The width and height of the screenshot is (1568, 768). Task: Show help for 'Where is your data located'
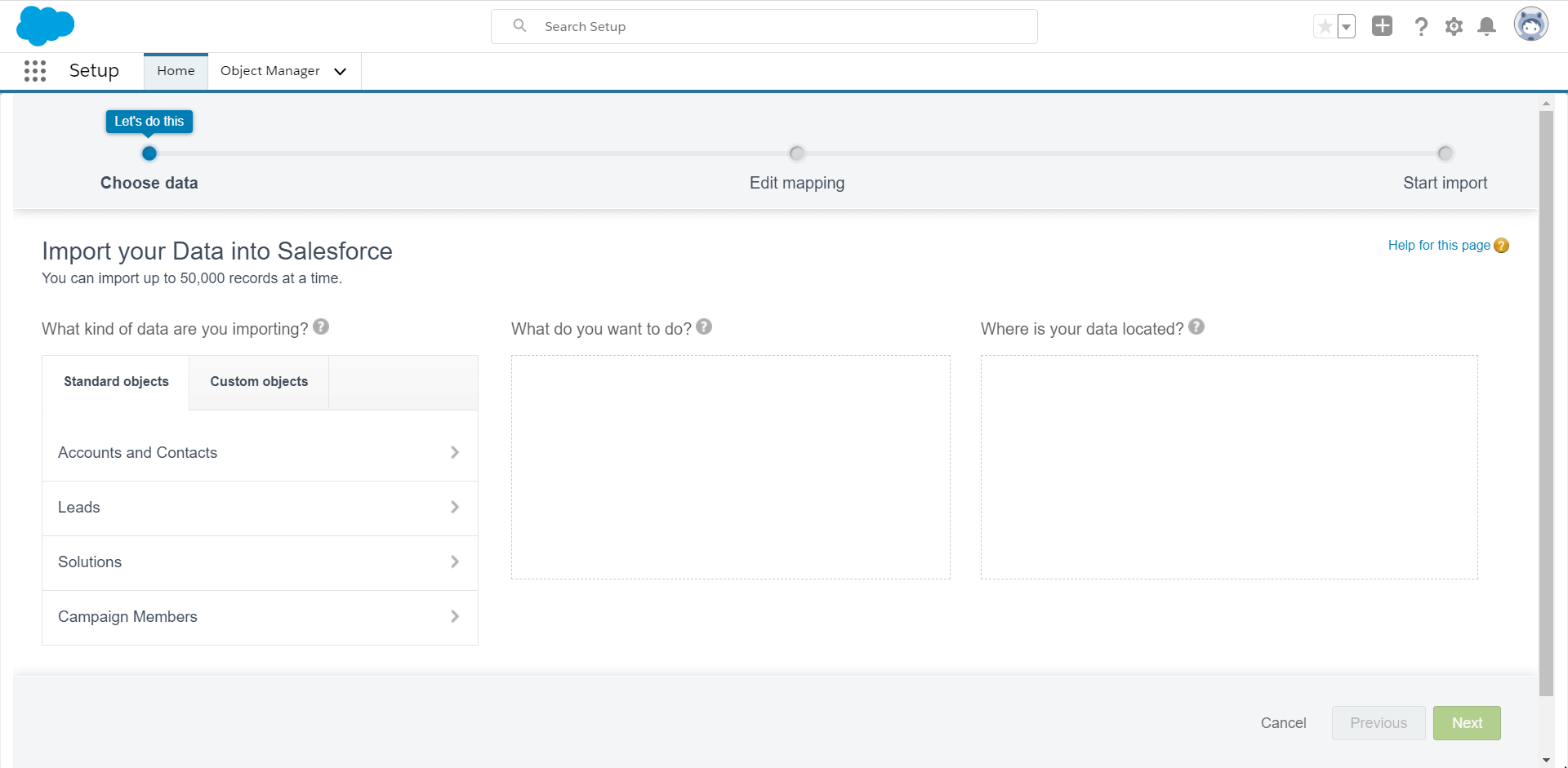click(1196, 326)
